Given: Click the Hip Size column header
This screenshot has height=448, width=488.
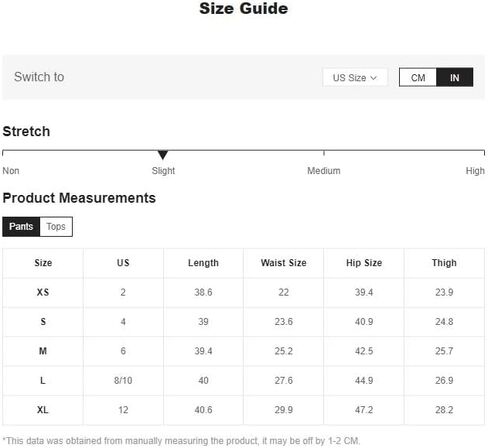Looking at the screenshot, I should (x=364, y=263).
